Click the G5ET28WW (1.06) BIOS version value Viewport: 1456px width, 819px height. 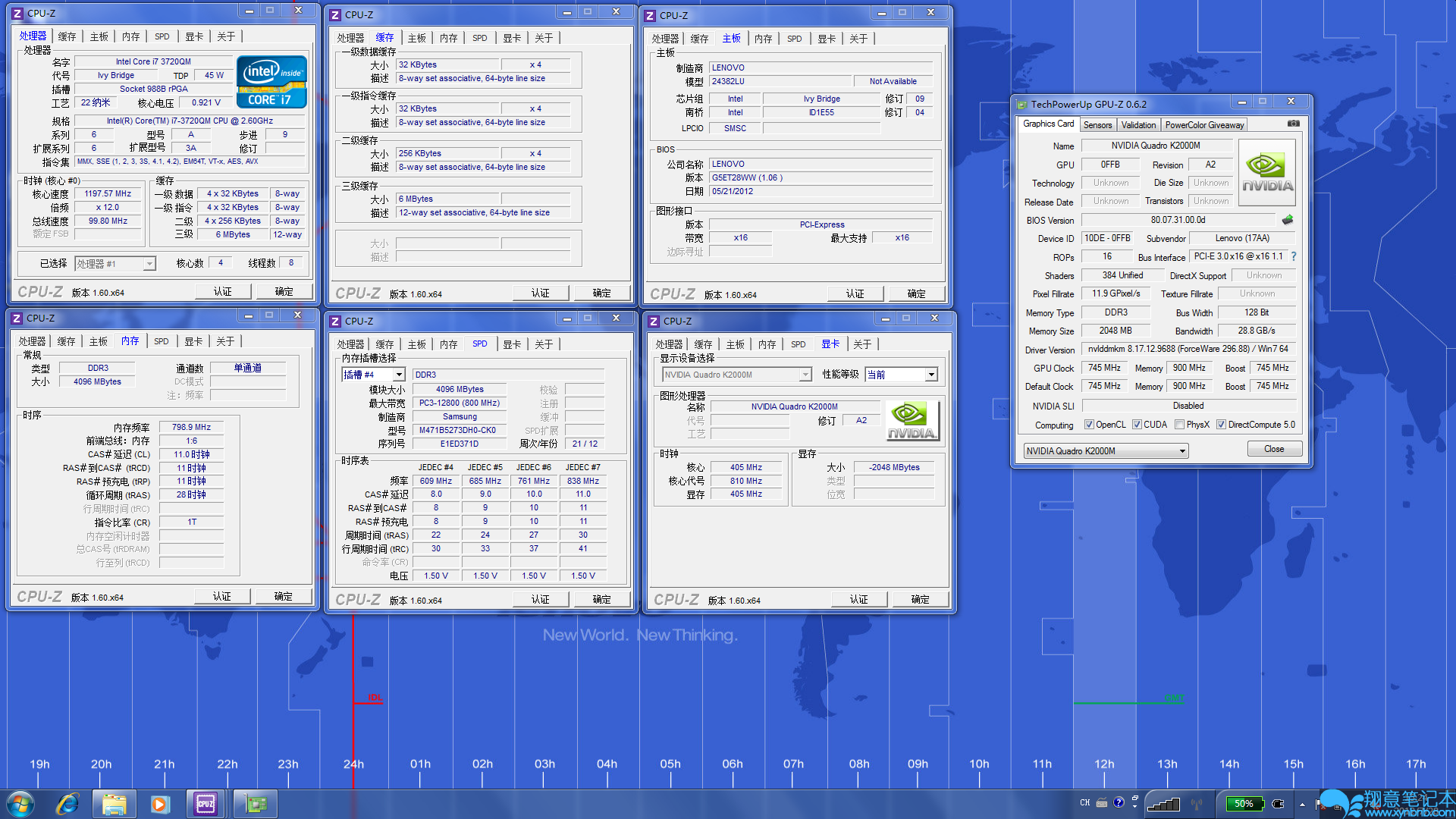821,178
